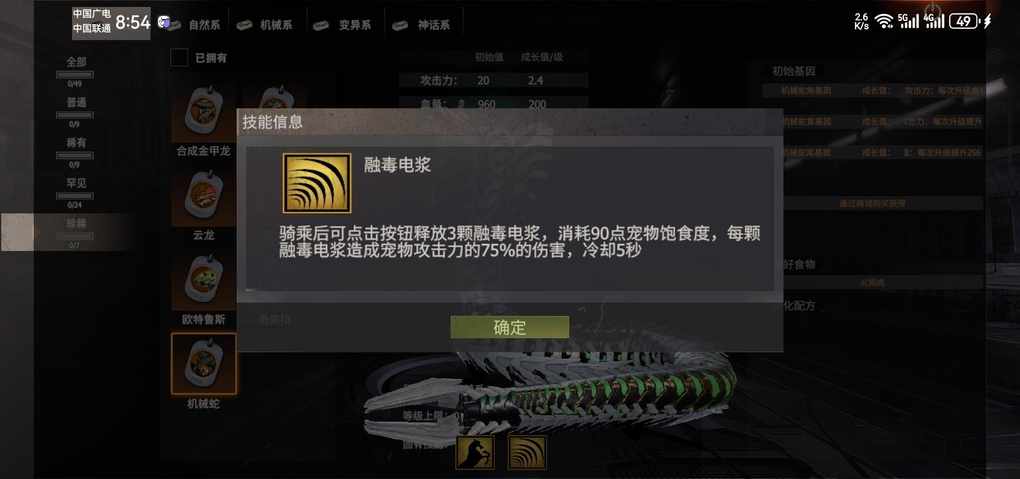Click the 融毒电浆 skill icon in dialog
1020x479 pixels.
pyautogui.click(x=317, y=183)
